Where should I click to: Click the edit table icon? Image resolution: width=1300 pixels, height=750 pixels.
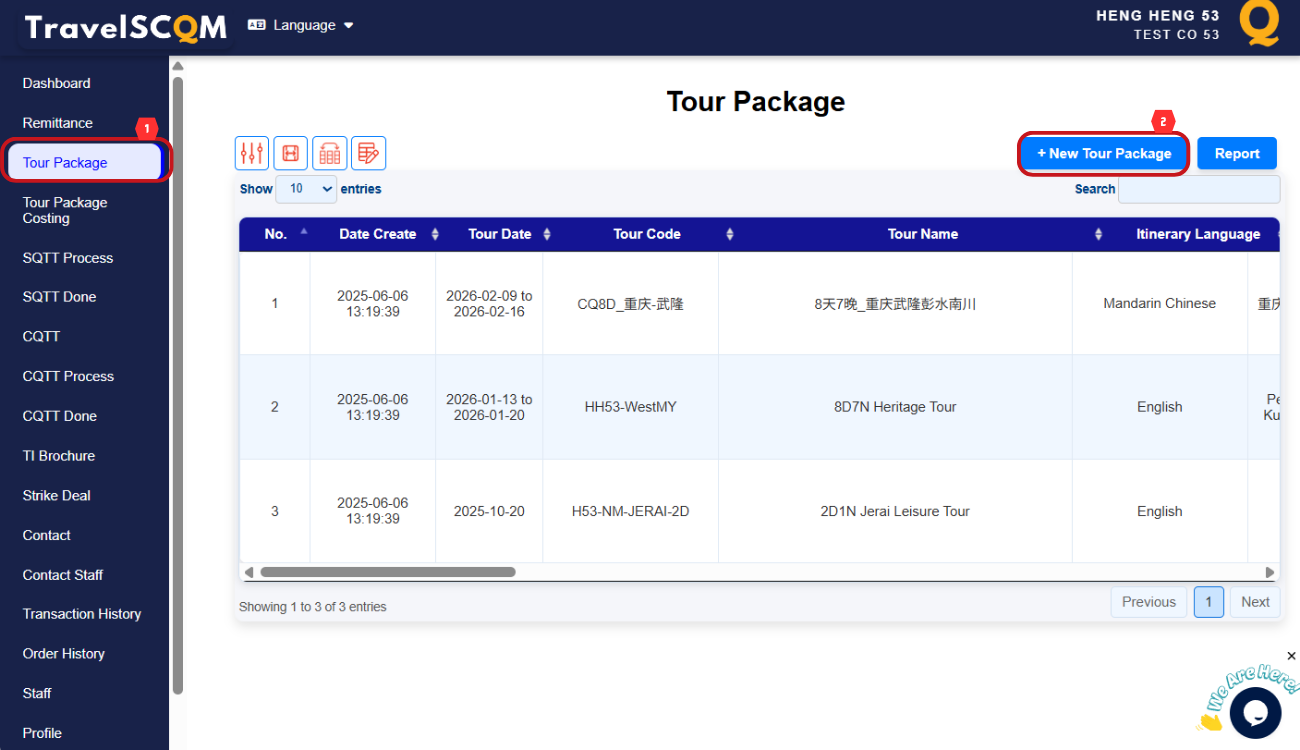click(368, 153)
